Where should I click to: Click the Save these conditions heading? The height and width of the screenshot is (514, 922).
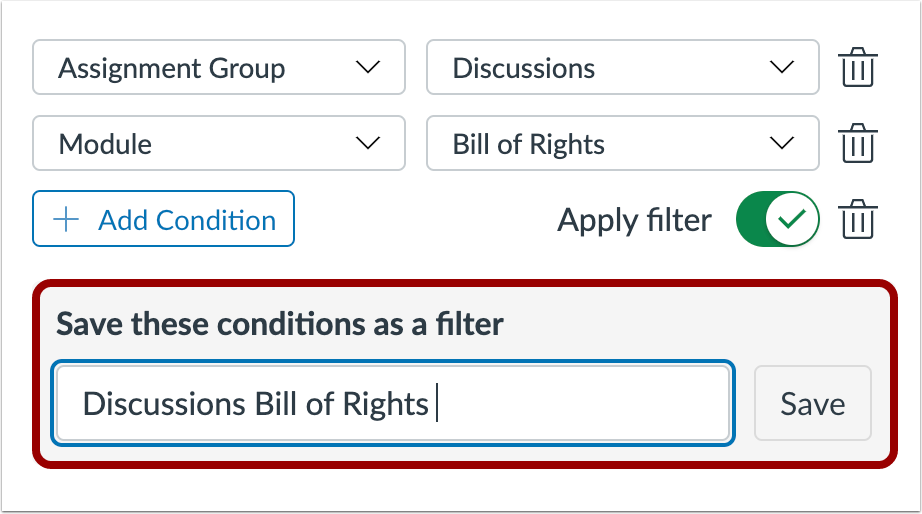pyautogui.click(x=280, y=324)
